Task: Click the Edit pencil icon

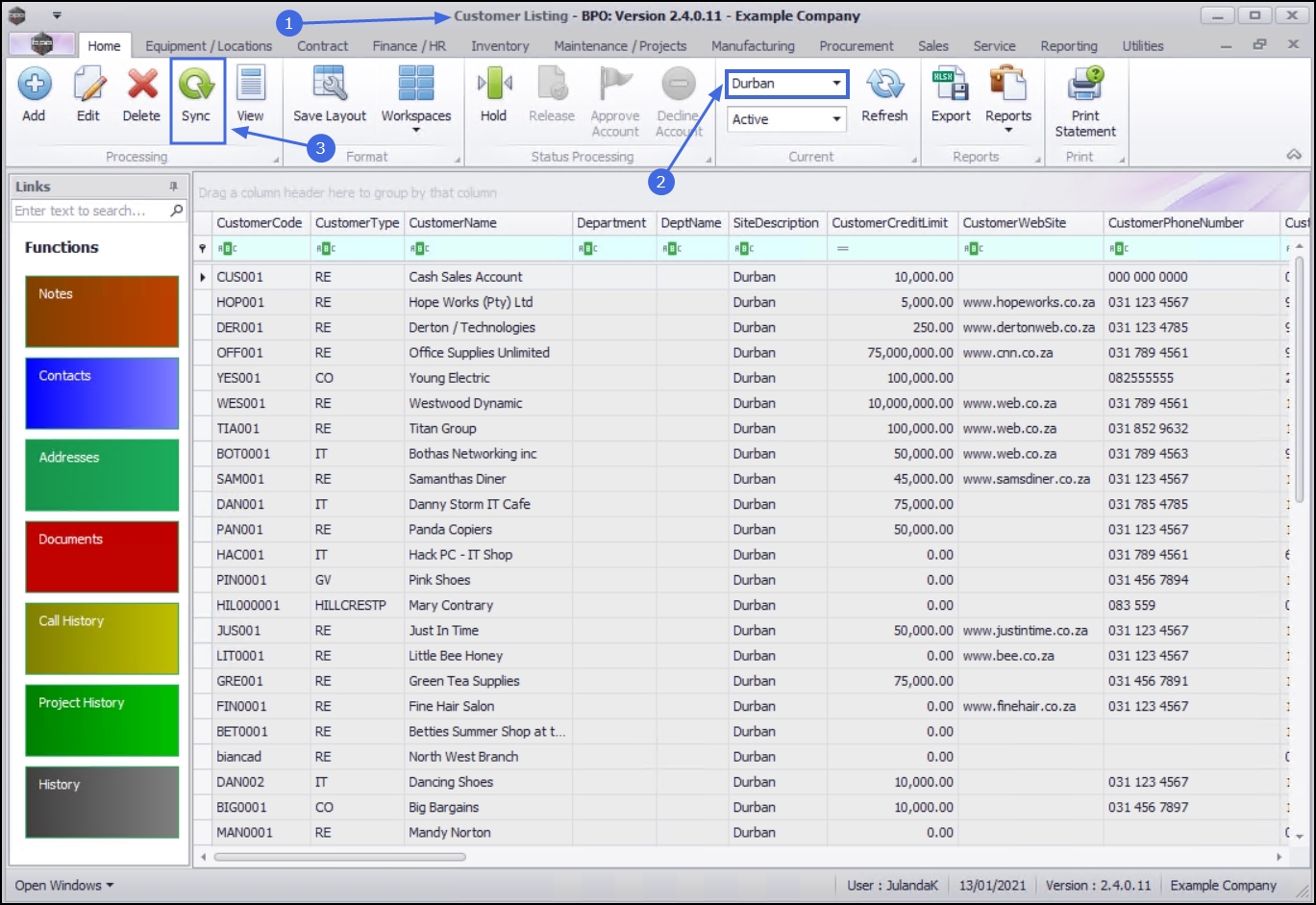Action: (x=88, y=85)
